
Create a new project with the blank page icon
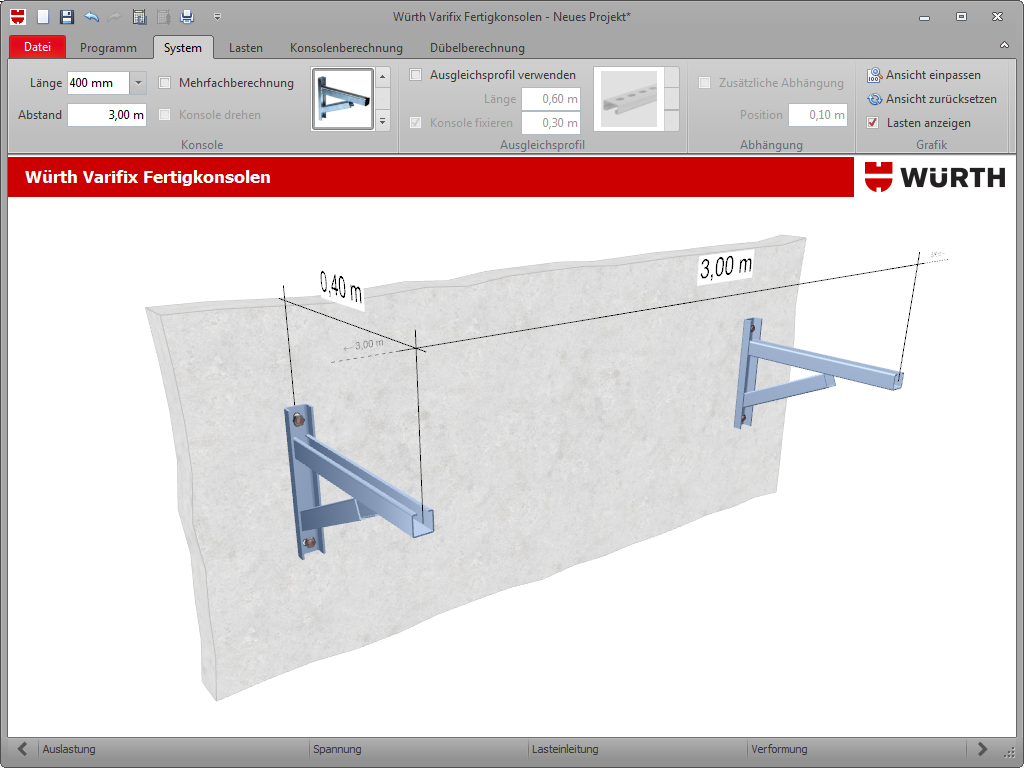point(43,16)
